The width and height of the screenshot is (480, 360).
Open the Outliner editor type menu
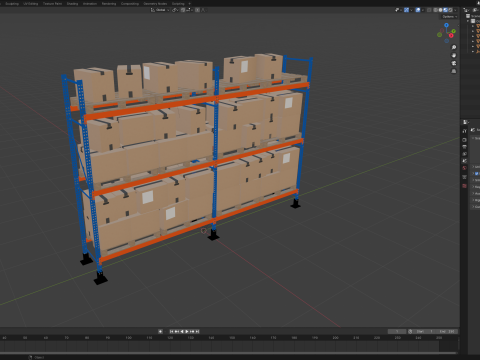click(x=466, y=10)
